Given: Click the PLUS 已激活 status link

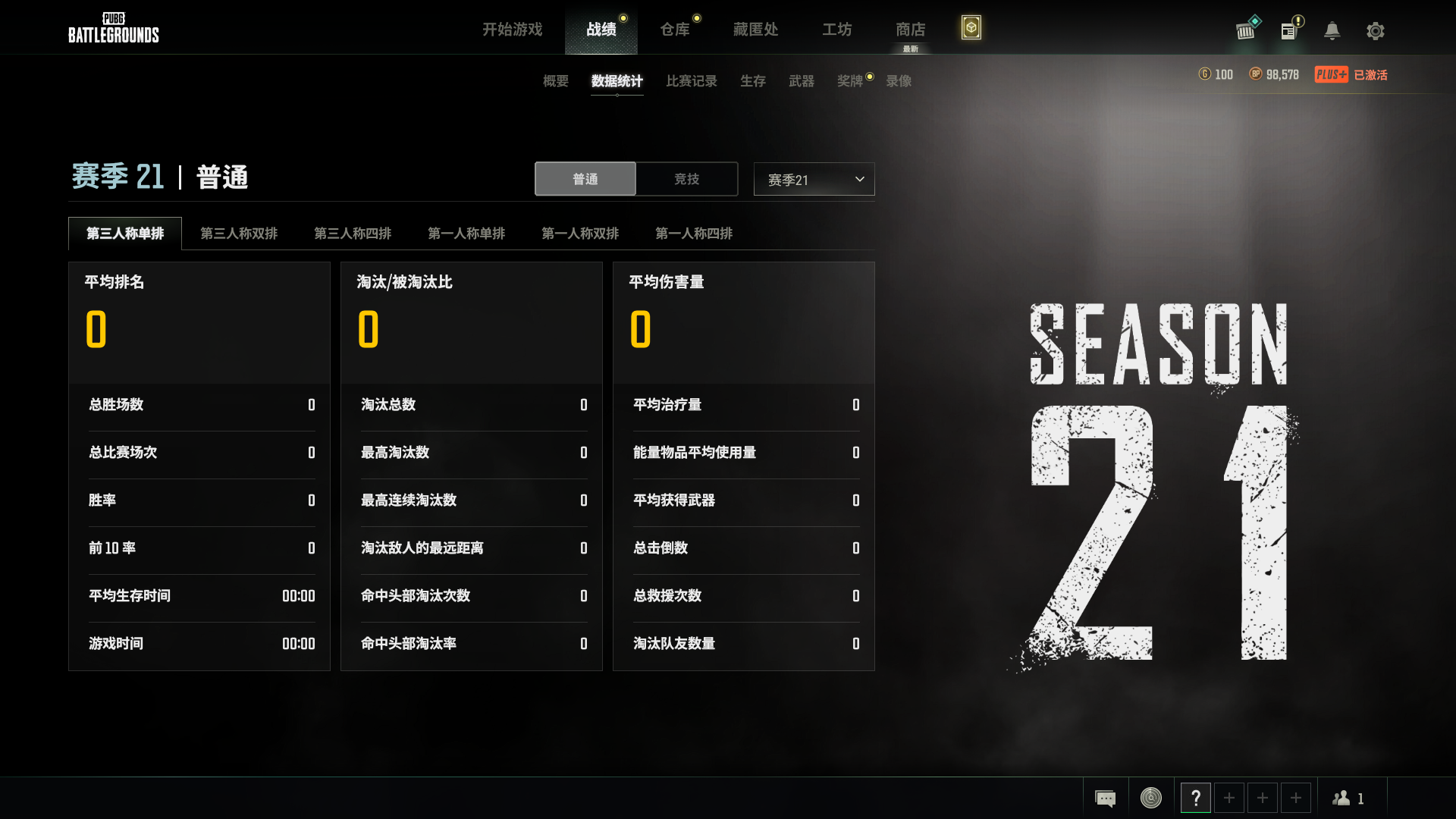Looking at the screenshot, I should point(1351,74).
